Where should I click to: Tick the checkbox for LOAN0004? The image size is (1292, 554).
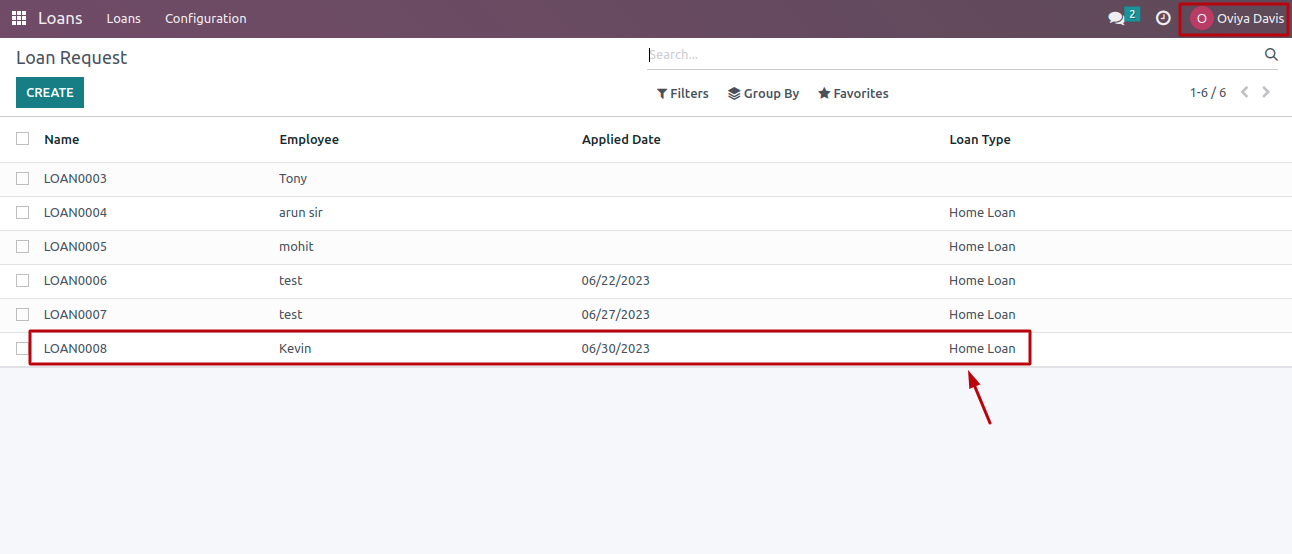pyautogui.click(x=22, y=212)
